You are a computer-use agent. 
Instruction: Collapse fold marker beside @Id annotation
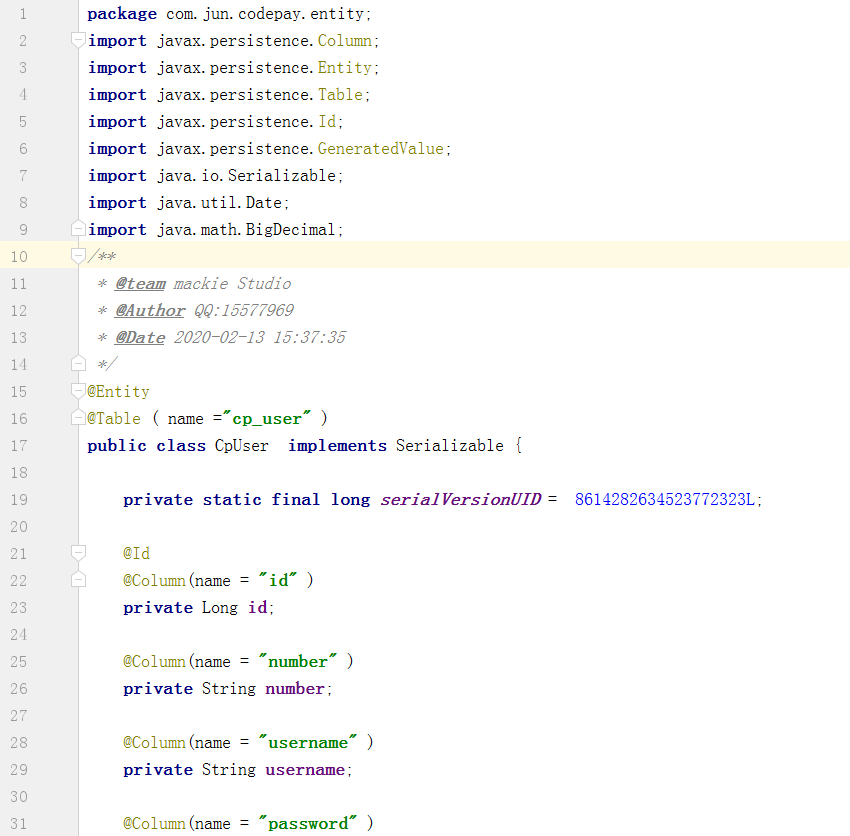[78, 552]
